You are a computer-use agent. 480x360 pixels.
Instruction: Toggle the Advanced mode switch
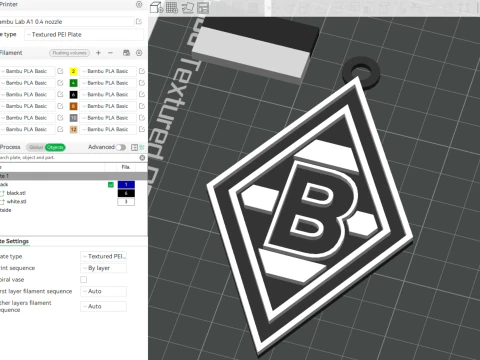tap(121, 147)
